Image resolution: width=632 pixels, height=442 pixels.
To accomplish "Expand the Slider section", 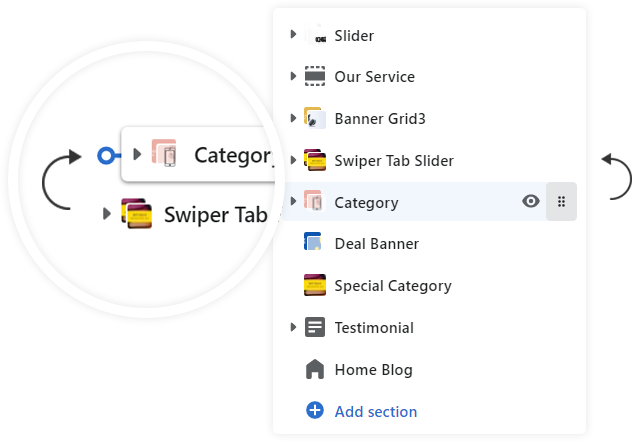I will pyautogui.click(x=293, y=35).
